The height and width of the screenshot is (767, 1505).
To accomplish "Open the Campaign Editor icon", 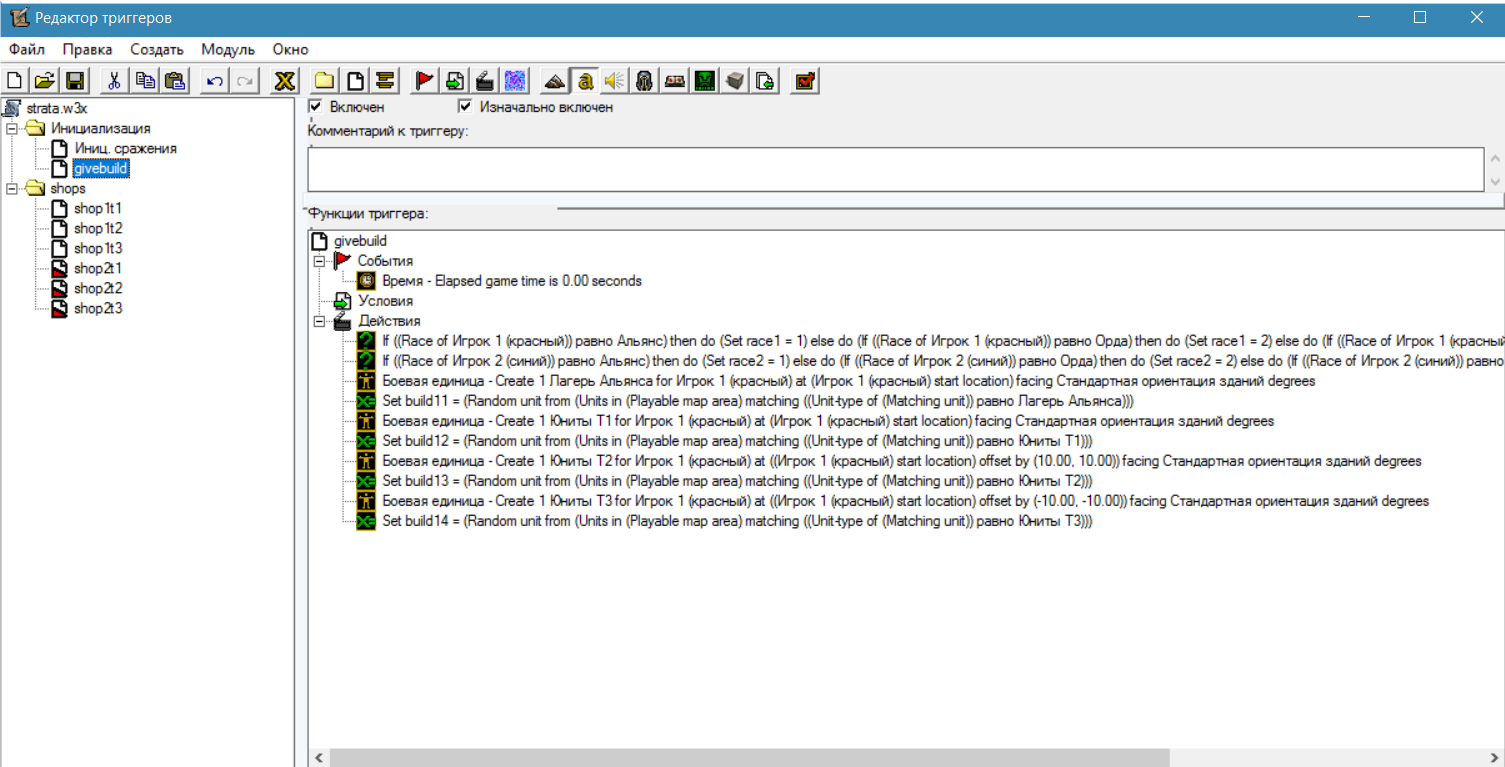I will [x=675, y=81].
